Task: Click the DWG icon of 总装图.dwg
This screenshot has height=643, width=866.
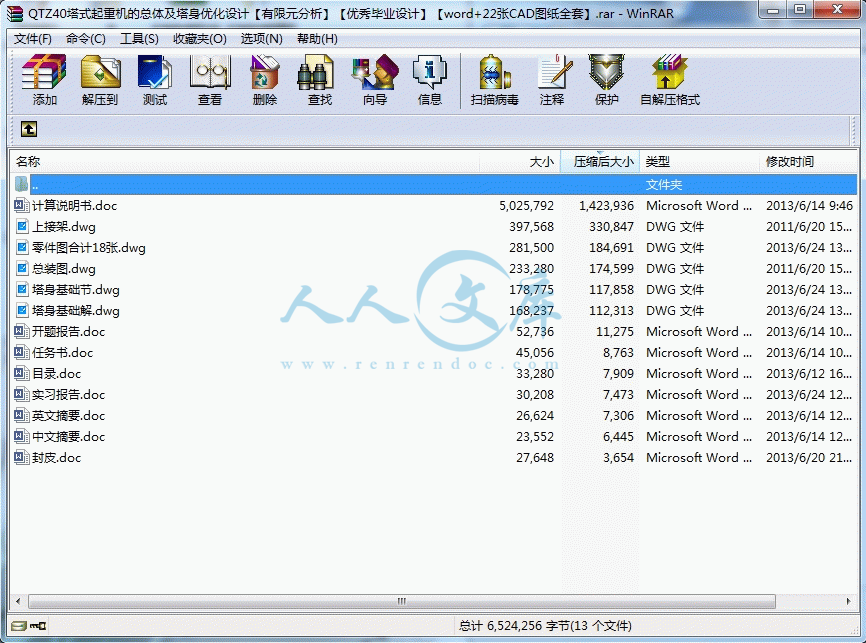Action: click(x=22, y=268)
